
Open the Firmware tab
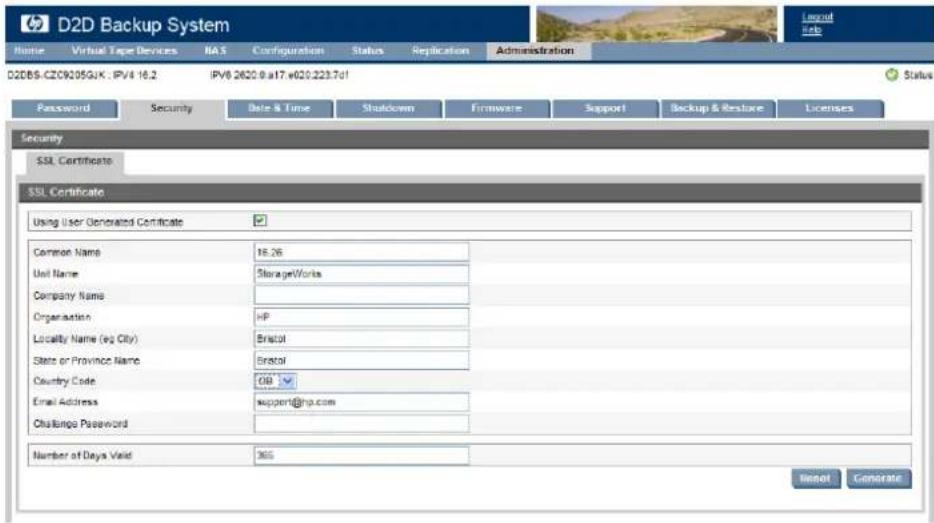click(x=497, y=108)
